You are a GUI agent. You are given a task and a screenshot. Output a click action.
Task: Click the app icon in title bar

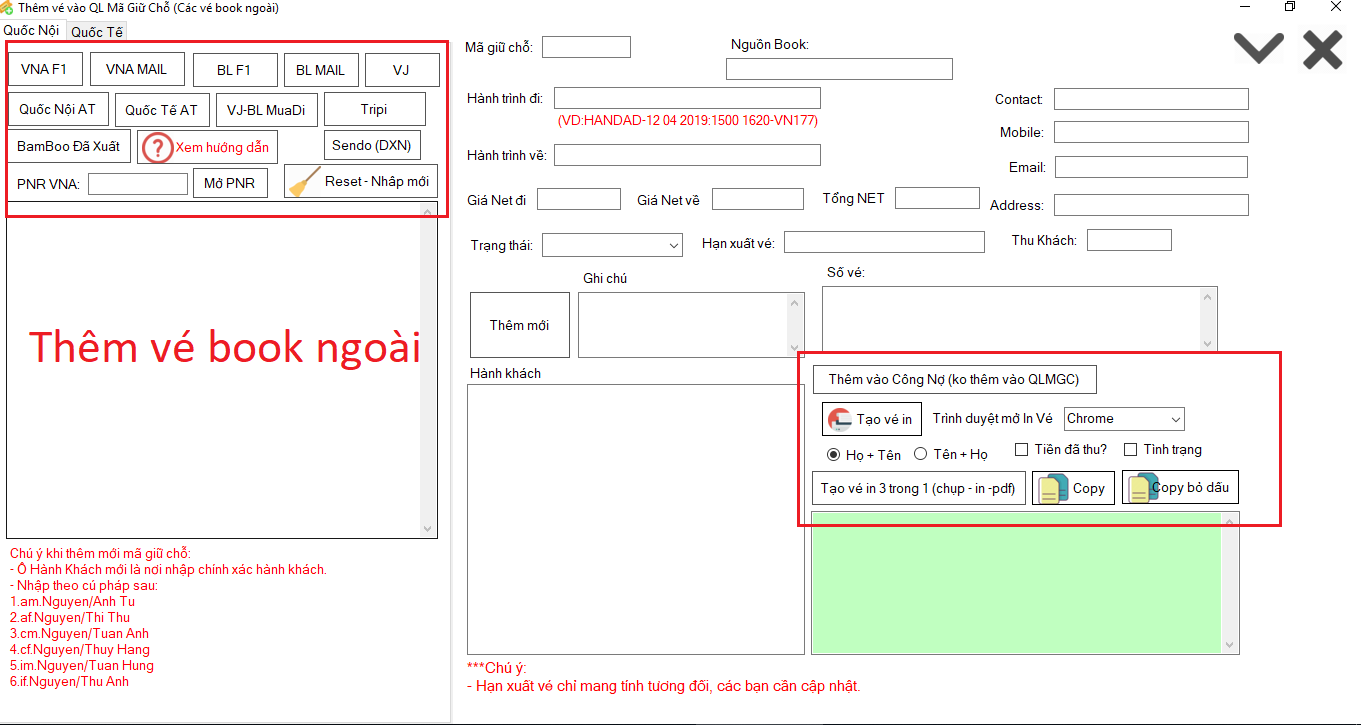(8, 8)
